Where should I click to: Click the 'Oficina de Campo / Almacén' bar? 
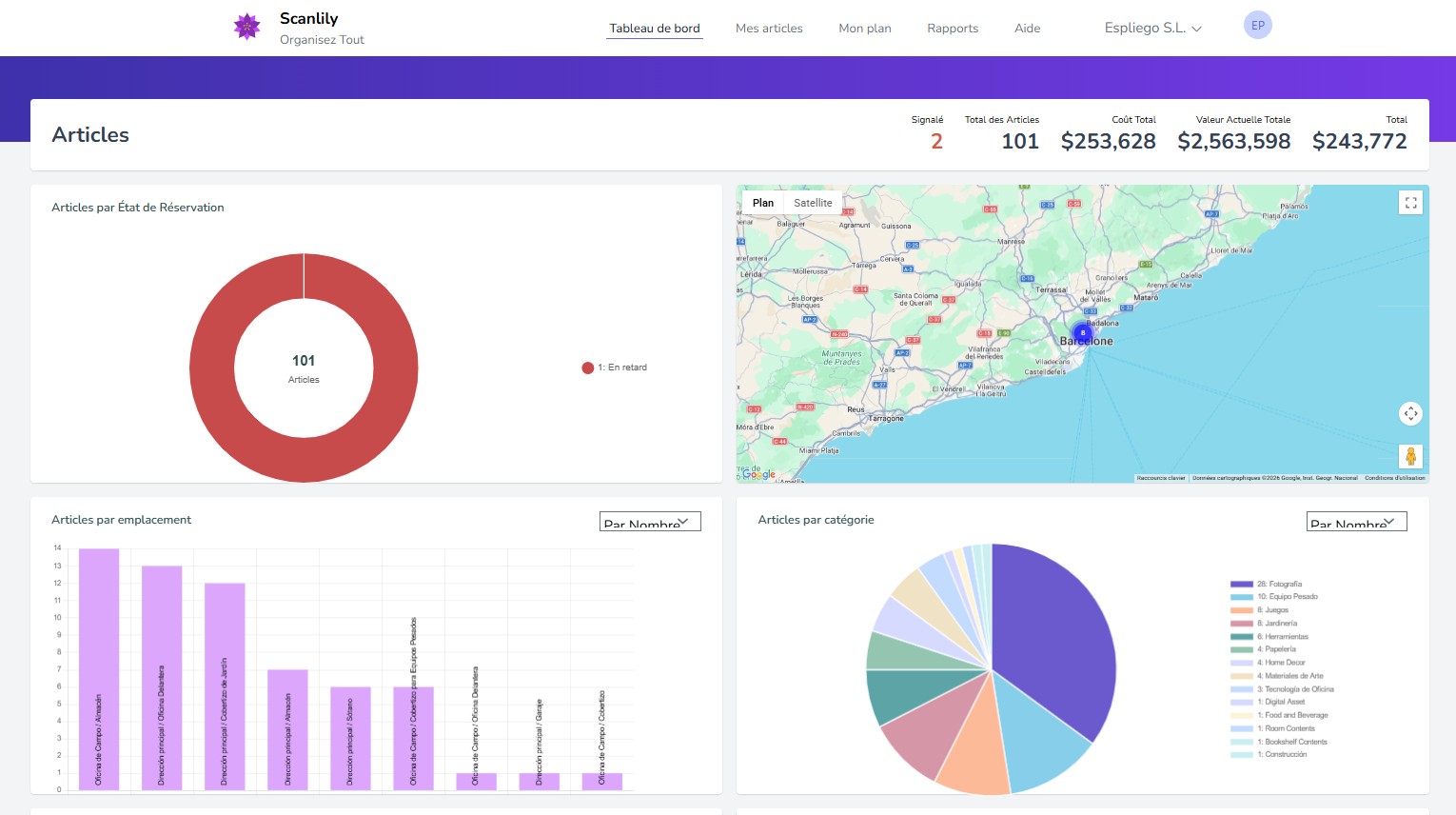tap(99, 669)
